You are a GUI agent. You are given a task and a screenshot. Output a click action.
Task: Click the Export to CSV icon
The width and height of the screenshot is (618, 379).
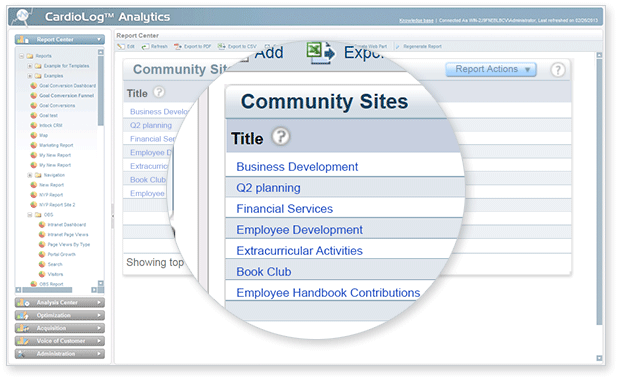[222, 46]
